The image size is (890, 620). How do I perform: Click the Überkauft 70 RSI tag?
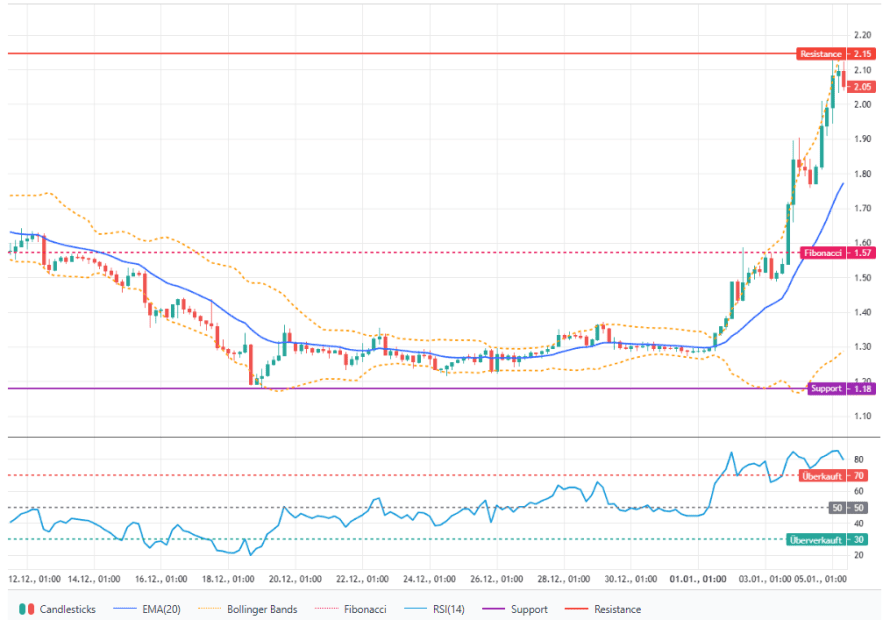(x=832, y=476)
